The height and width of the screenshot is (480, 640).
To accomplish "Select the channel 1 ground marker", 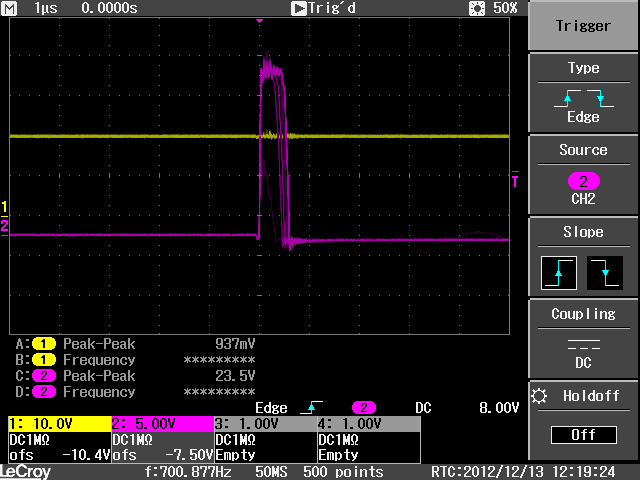I will (4, 208).
